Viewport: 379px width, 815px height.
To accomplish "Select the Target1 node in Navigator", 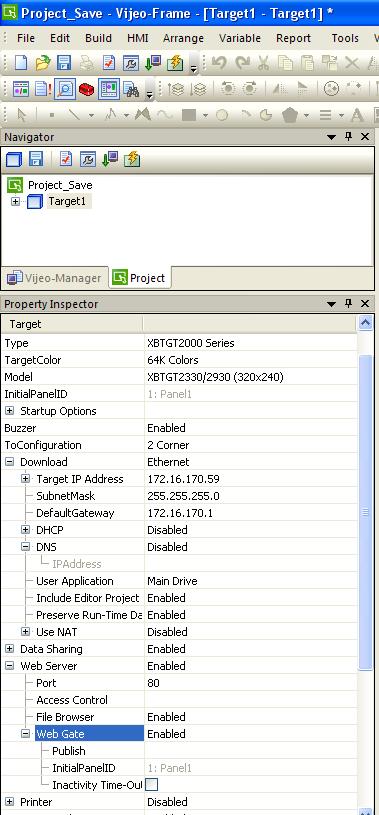I will pos(67,201).
